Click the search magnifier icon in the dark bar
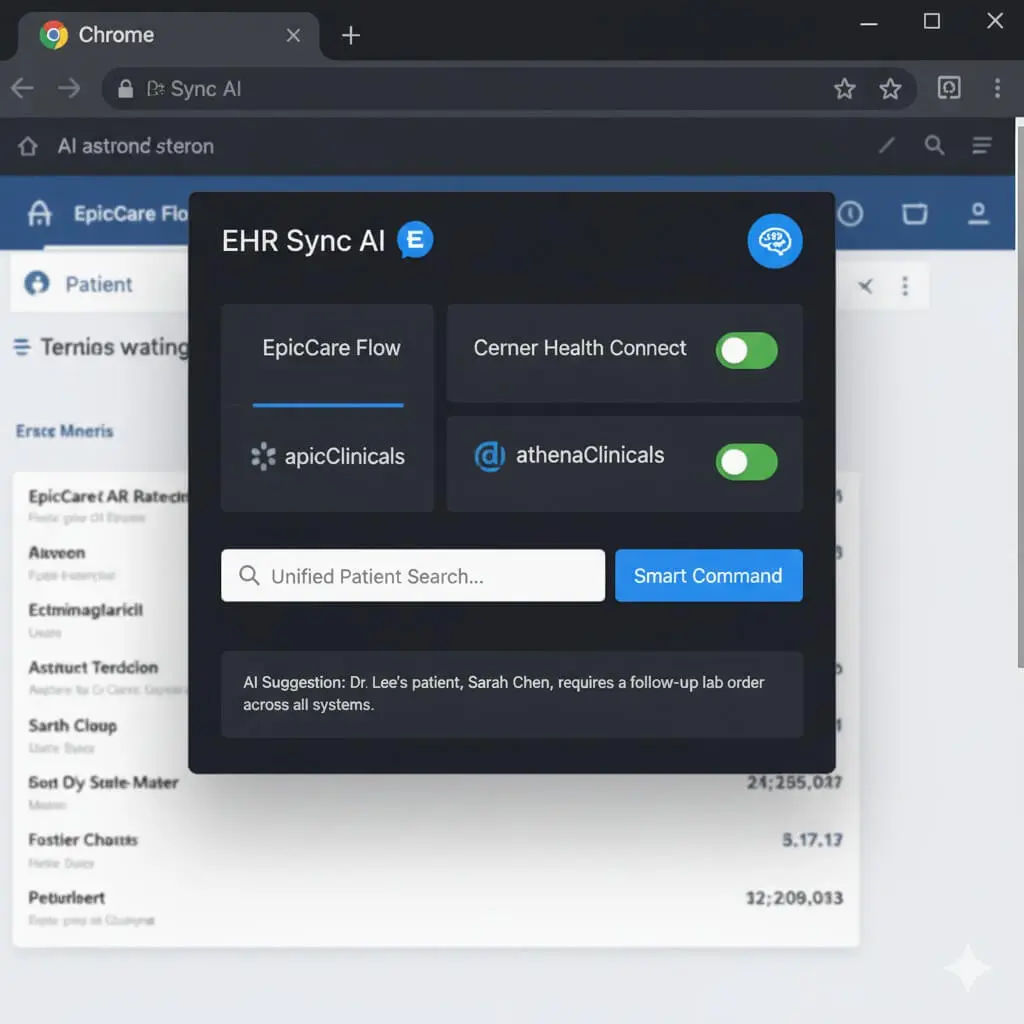The height and width of the screenshot is (1024, 1024). pos(935,146)
